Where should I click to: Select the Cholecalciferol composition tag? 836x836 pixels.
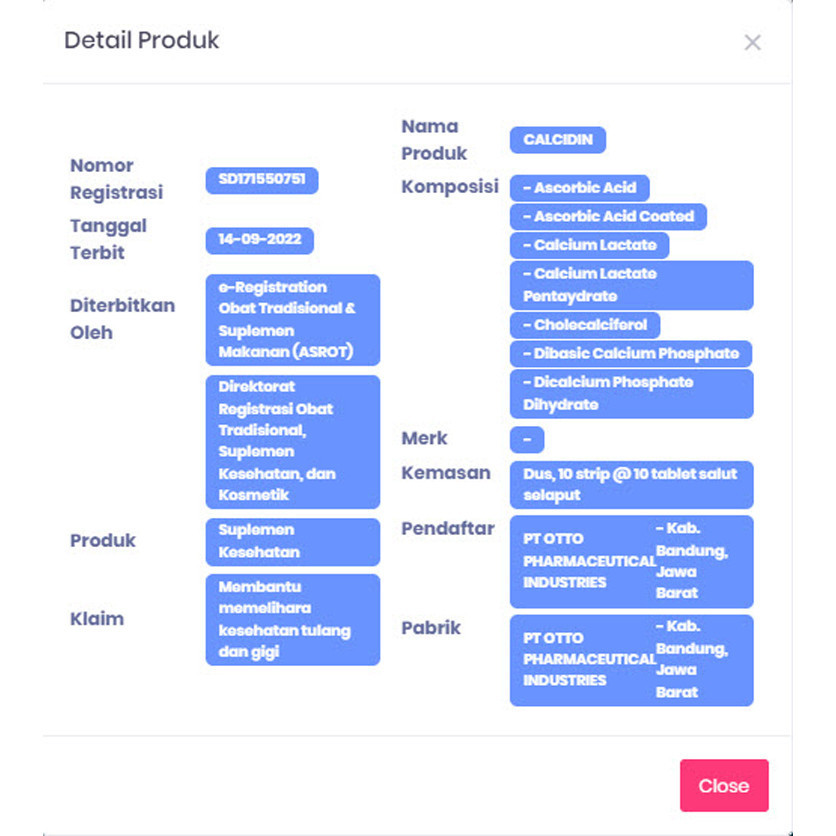pos(585,325)
